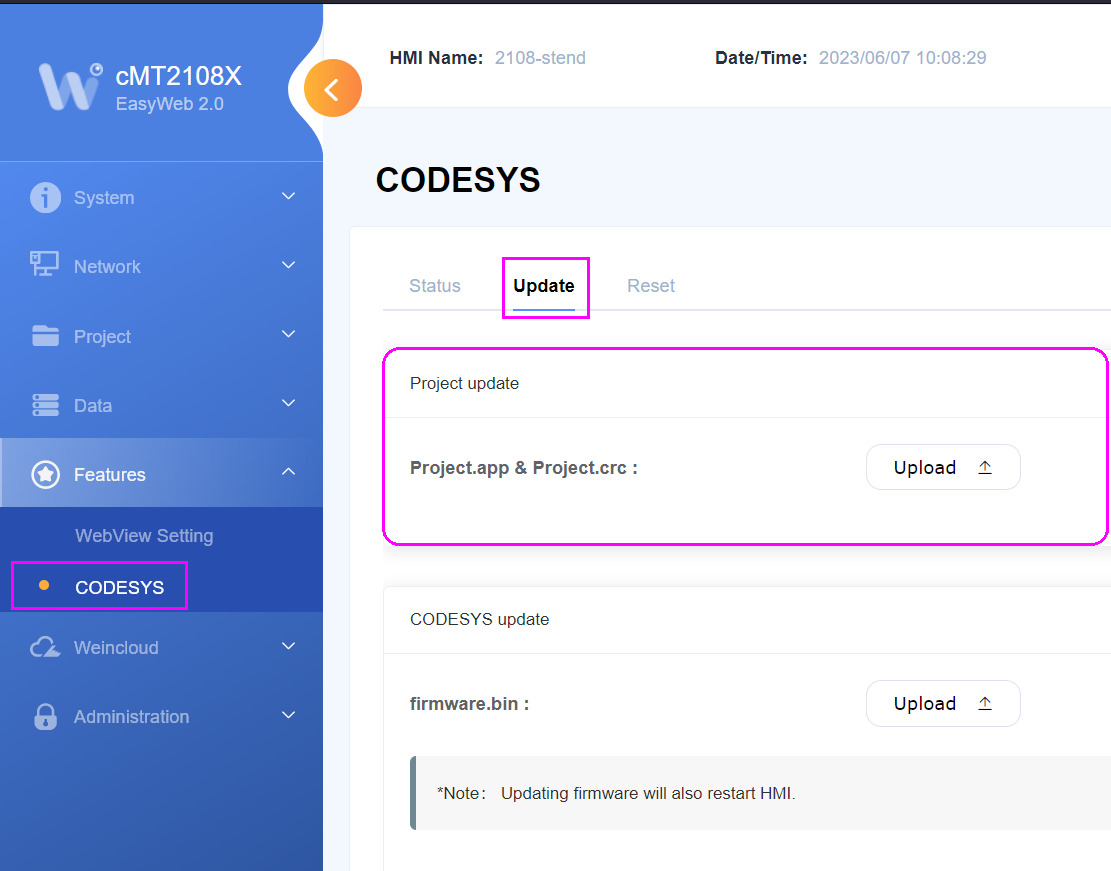Click the System info icon
1111x871 pixels.
pyautogui.click(x=45, y=197)
